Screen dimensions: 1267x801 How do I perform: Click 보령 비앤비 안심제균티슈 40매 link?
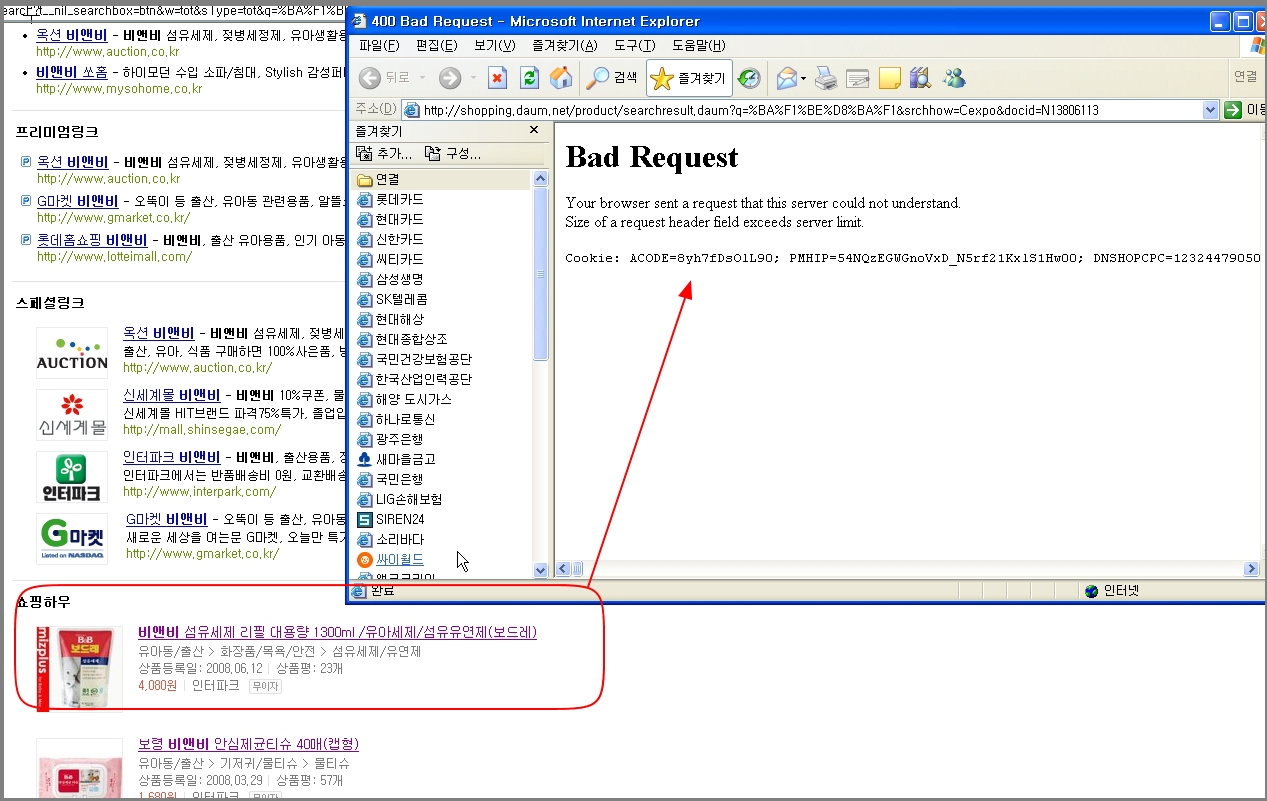pos(248,745)
